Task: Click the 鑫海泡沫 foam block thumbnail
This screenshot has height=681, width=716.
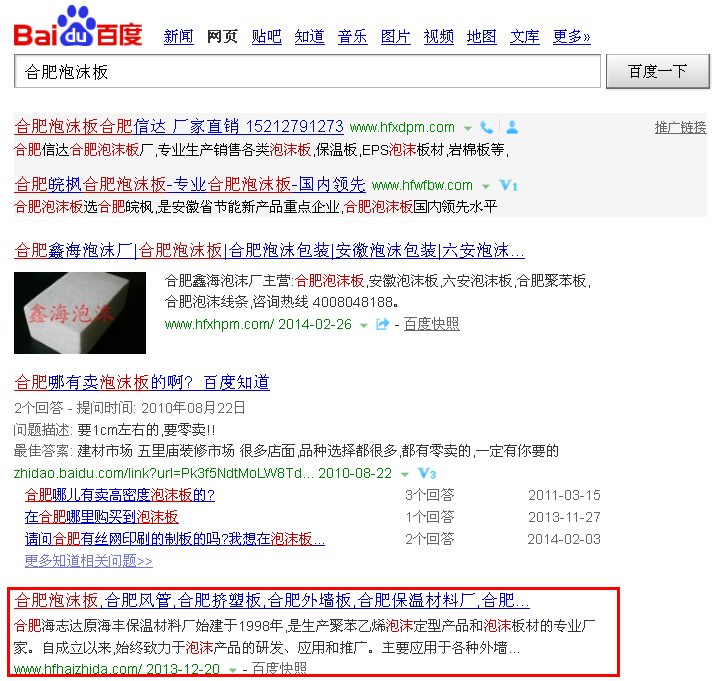Action: 80,313
